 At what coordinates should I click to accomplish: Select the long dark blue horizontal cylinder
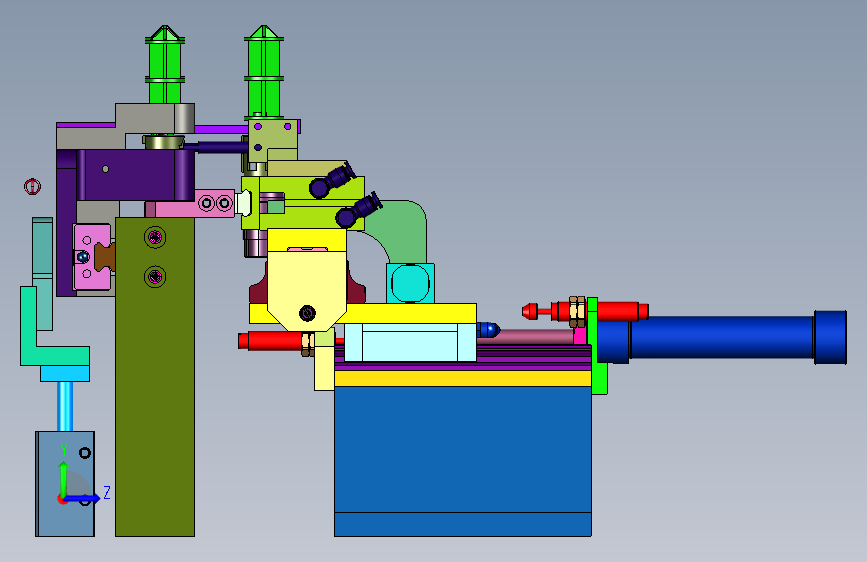pos(722,337)
